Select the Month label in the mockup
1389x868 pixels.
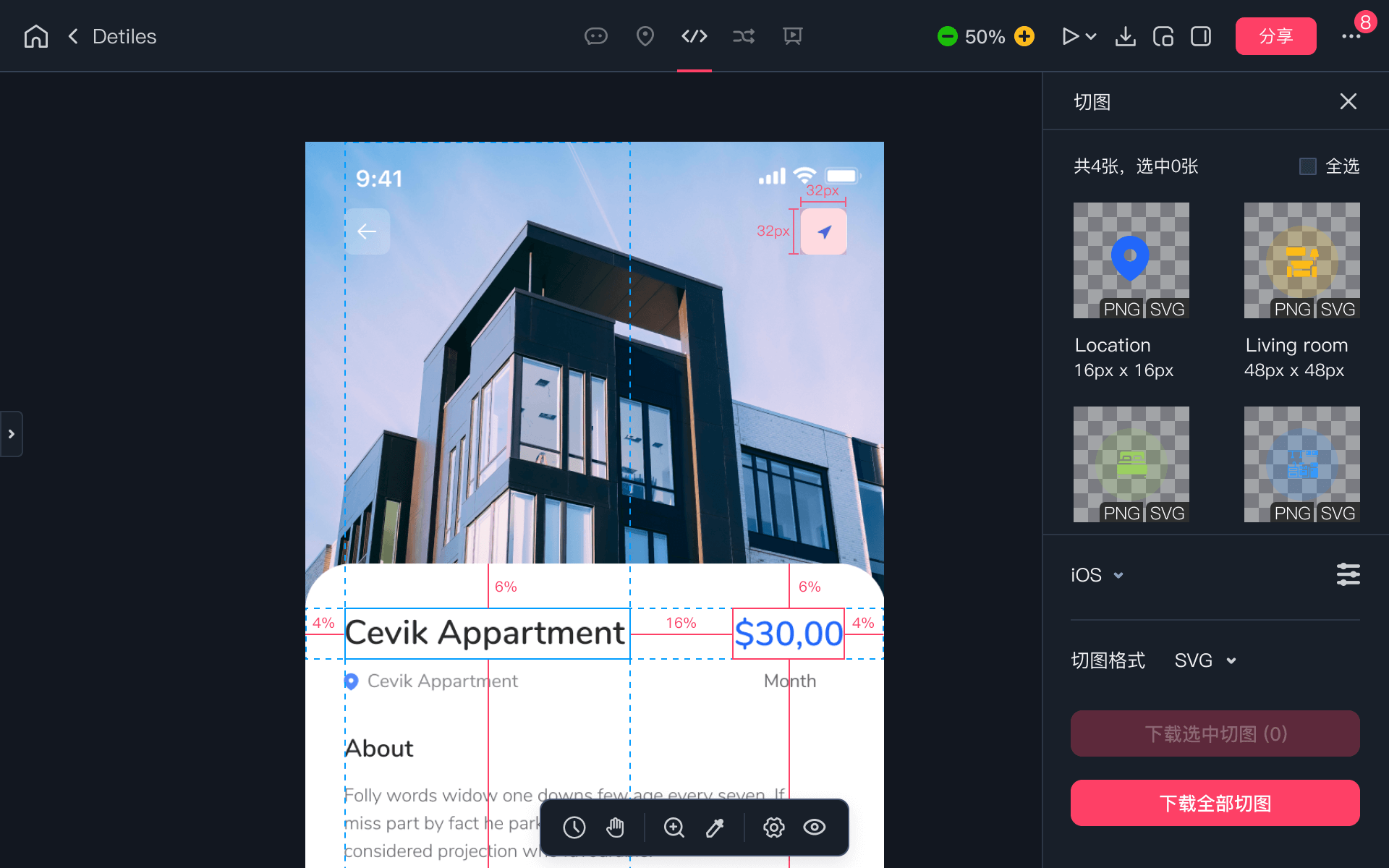coord(790,681)
